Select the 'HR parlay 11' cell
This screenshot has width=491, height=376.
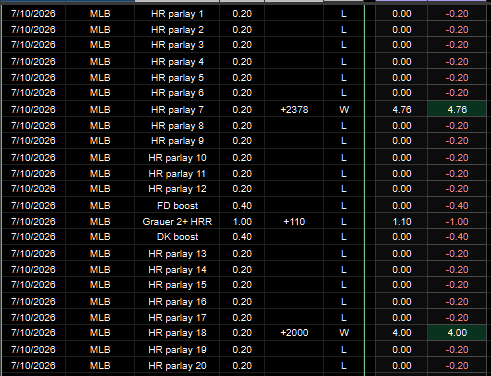177,174
